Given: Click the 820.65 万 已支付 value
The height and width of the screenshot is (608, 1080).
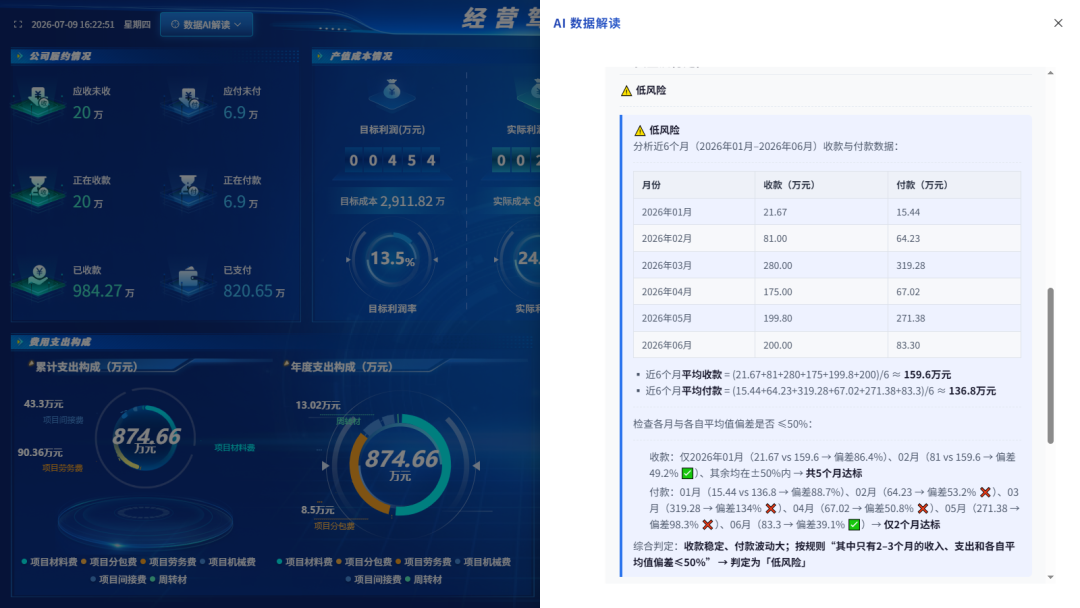Looking at the screenshot, I should click(x=253, y=291).
